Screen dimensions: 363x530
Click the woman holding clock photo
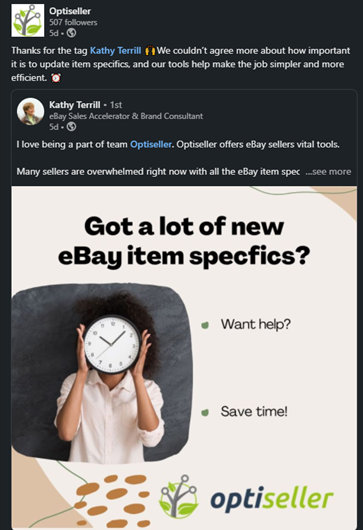pos(102,373)
